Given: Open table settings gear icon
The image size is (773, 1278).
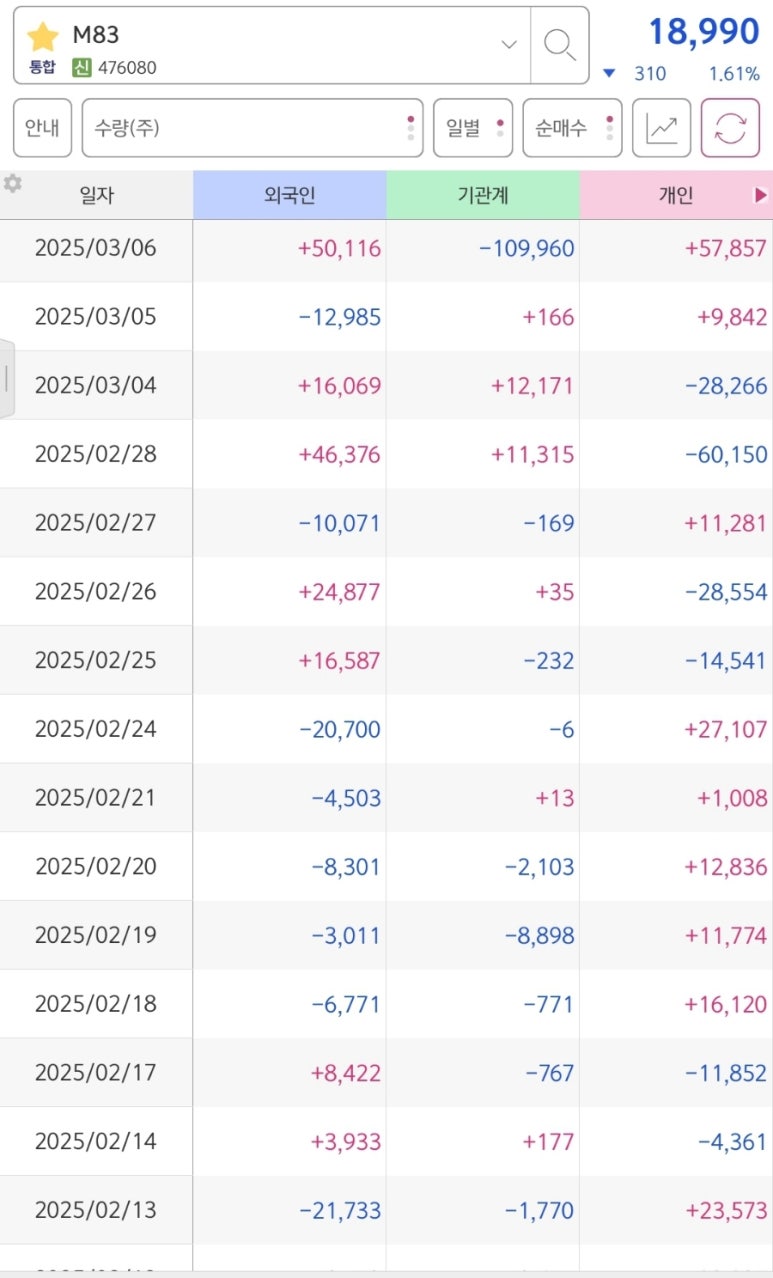Looking at the screenshot, I should point(12,183).
